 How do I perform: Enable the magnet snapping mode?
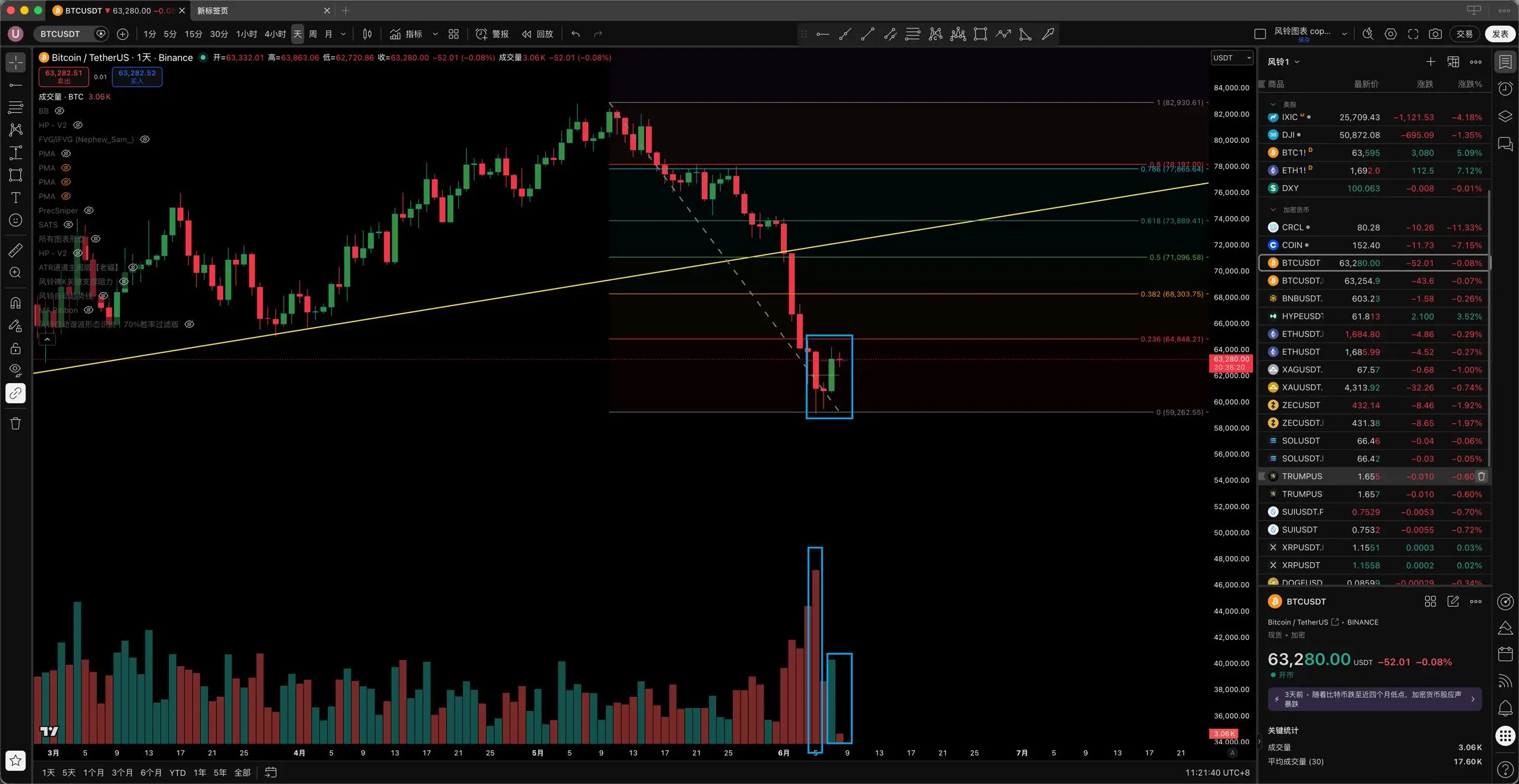[x=16, y=303]
